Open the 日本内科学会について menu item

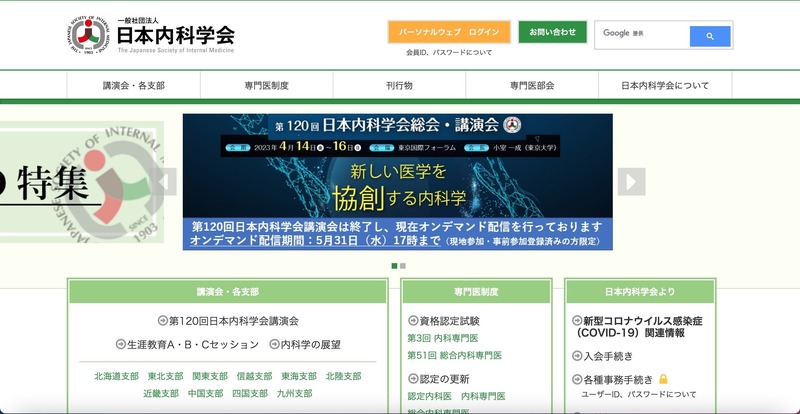coord(665,86)
